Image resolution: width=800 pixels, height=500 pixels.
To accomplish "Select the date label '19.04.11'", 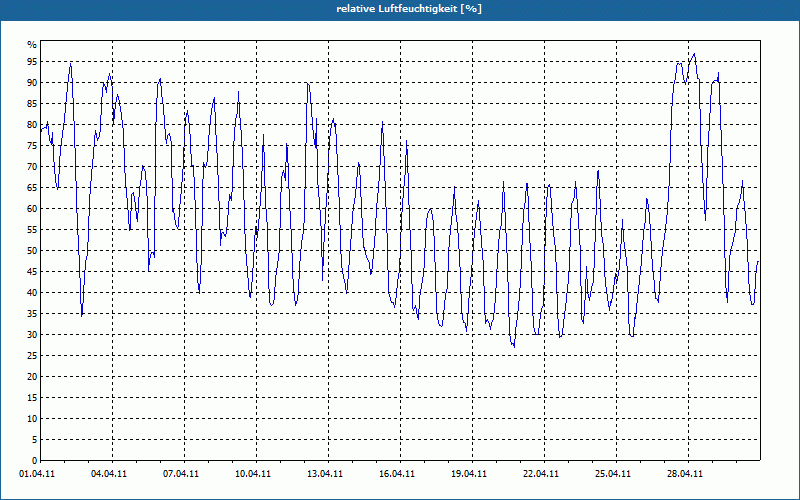I will (468, 473).
